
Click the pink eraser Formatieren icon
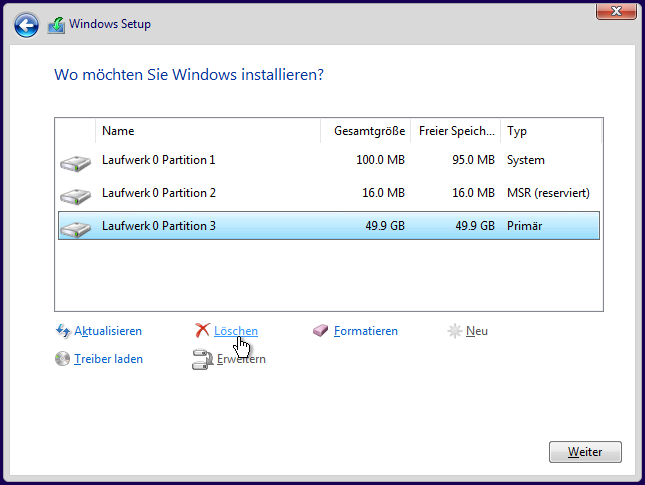click(320, 330)
